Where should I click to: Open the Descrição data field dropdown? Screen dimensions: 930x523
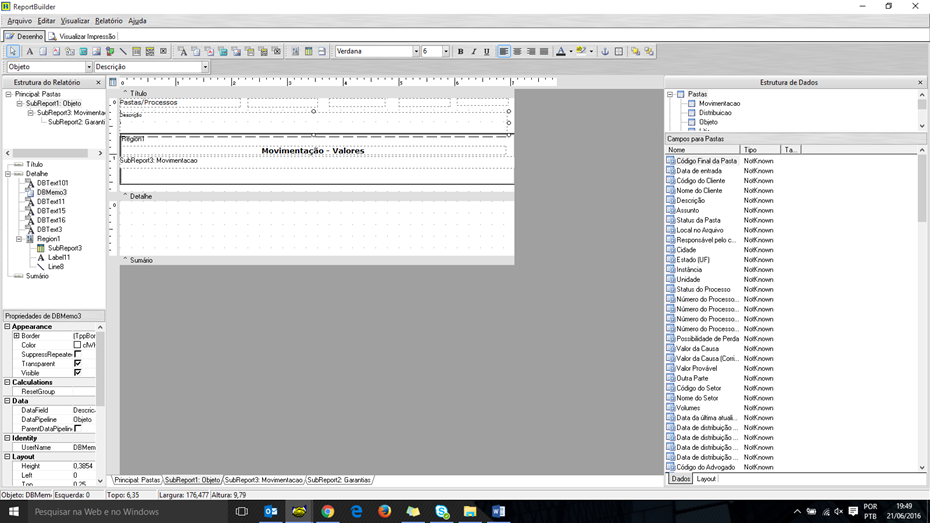[205, 67]
